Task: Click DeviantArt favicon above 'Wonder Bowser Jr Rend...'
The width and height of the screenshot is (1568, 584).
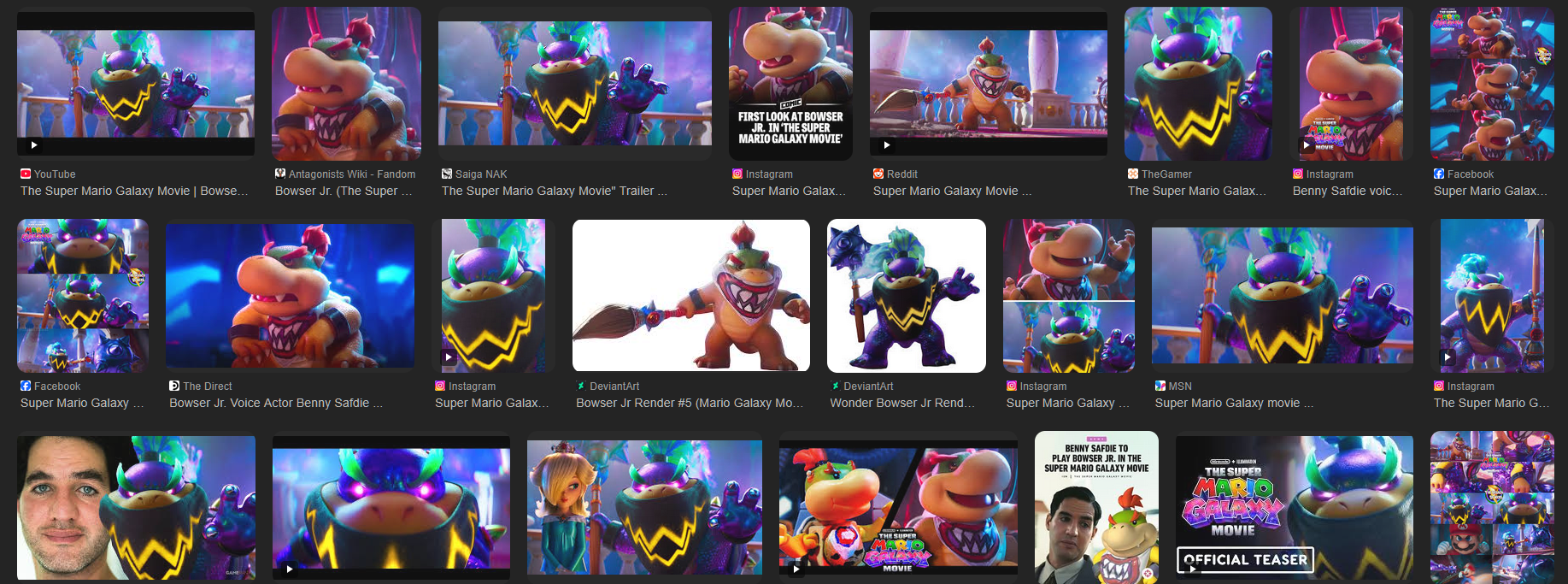Action: point(836,386)
